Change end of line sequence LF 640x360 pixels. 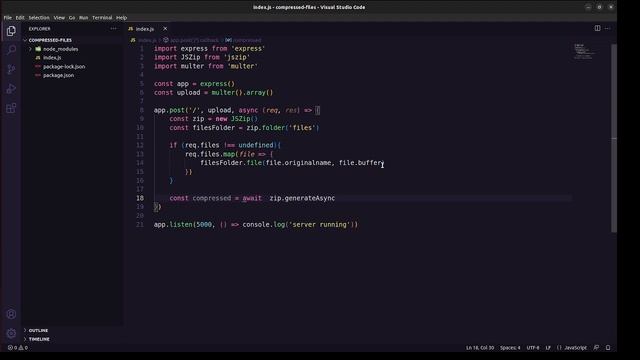548,348
